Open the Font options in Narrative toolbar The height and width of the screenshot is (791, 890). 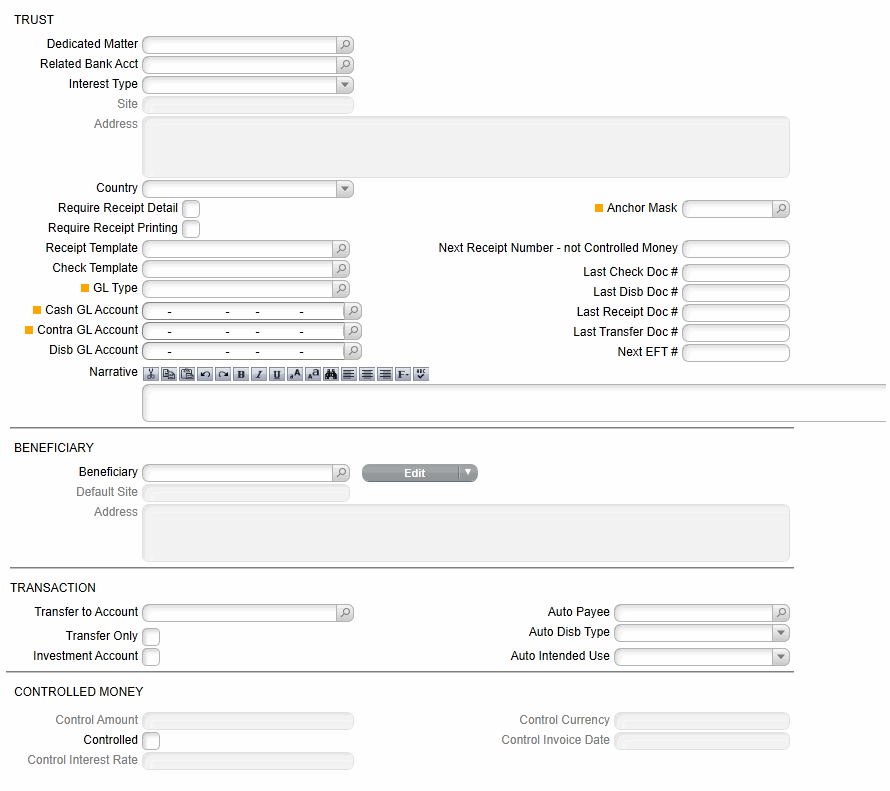[402, 374]
